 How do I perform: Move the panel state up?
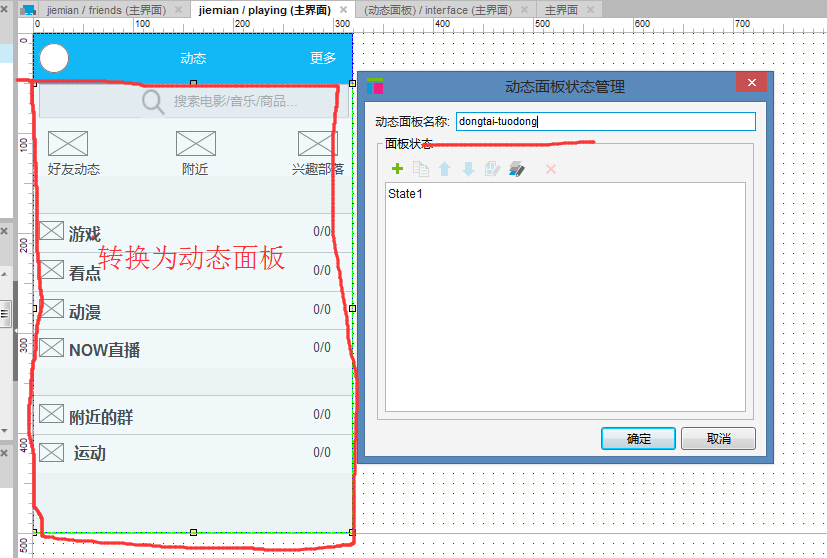pyautogui.click(x=444, y=169)
